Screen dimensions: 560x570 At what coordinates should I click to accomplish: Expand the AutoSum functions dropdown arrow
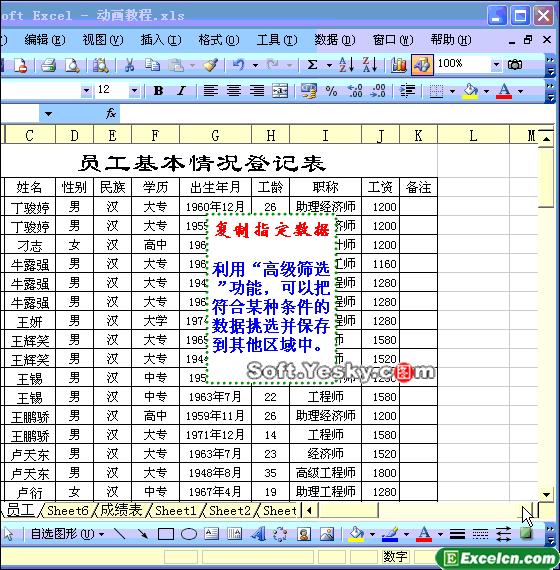(x=329, y=65)
